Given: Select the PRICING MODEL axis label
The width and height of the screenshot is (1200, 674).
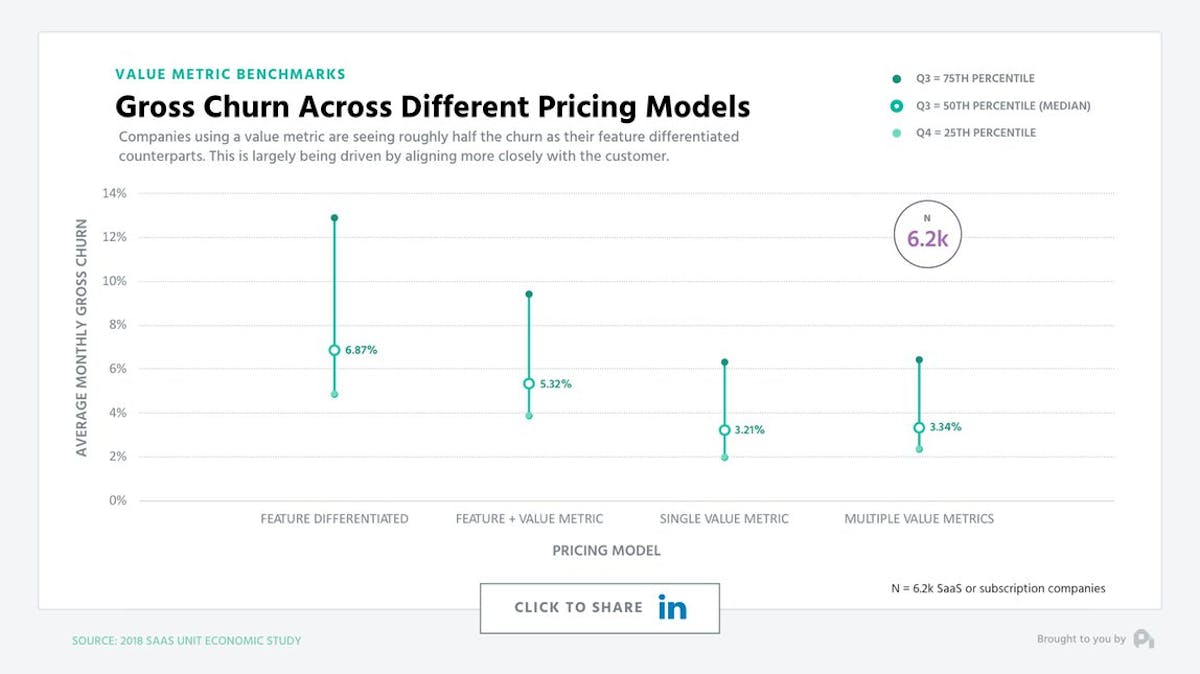Looking at the screenshot, I should [x=606, y=550].
